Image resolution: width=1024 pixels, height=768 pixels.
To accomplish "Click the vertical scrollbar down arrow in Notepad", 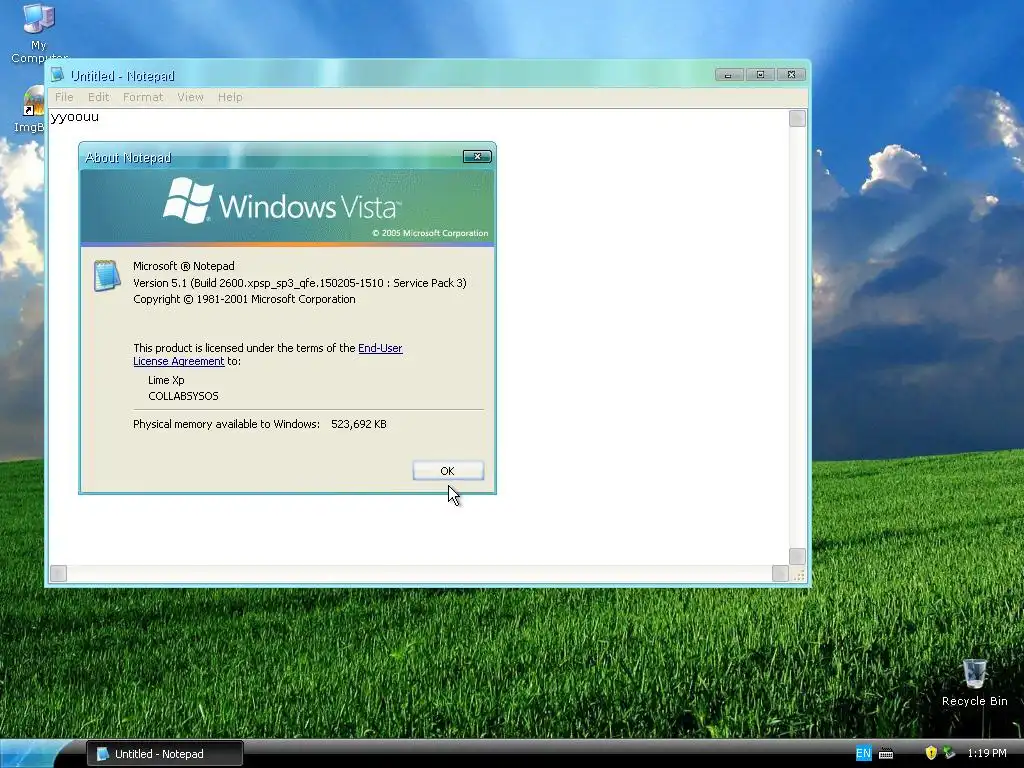I will point(797,556).
